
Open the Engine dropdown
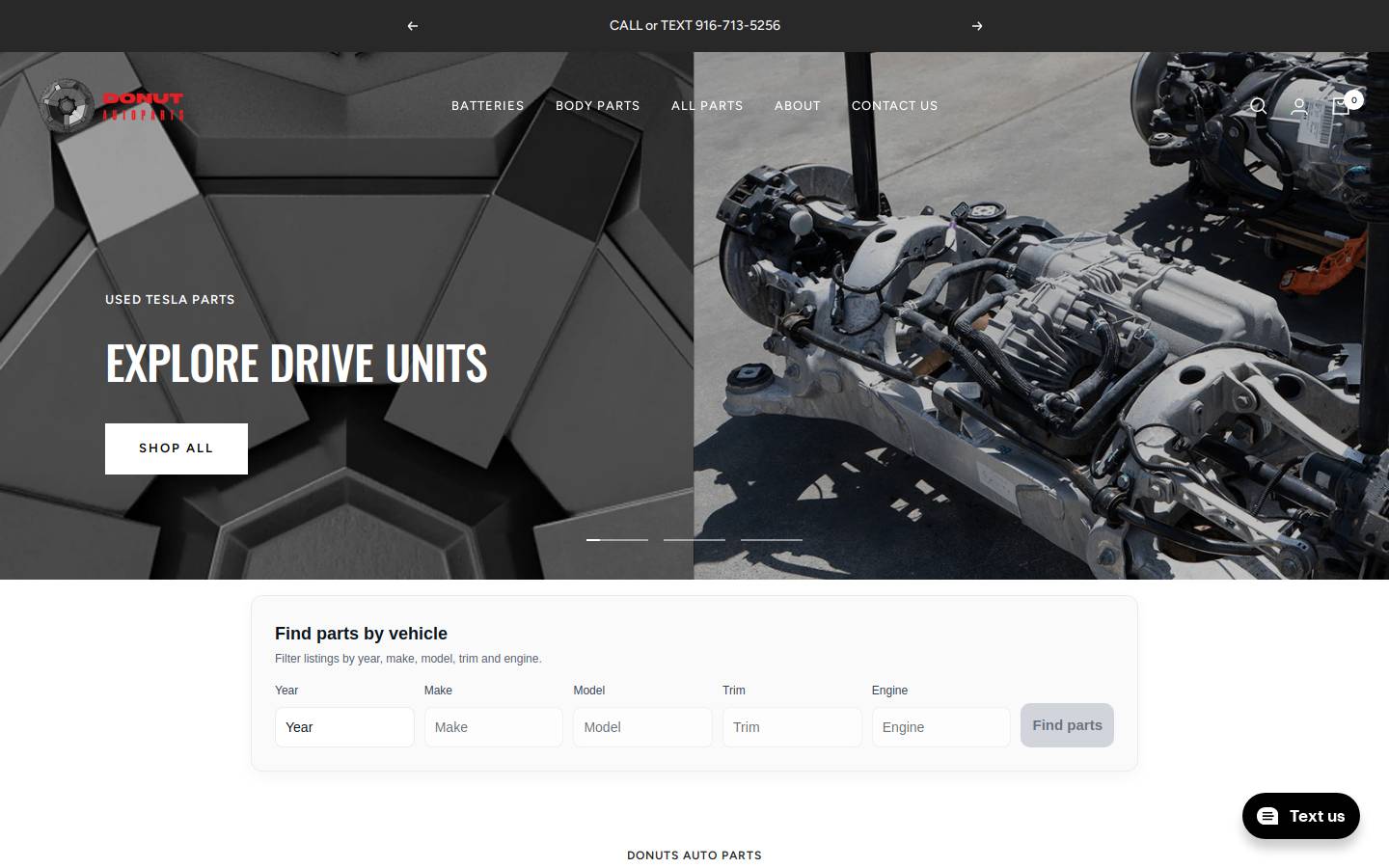941,727
